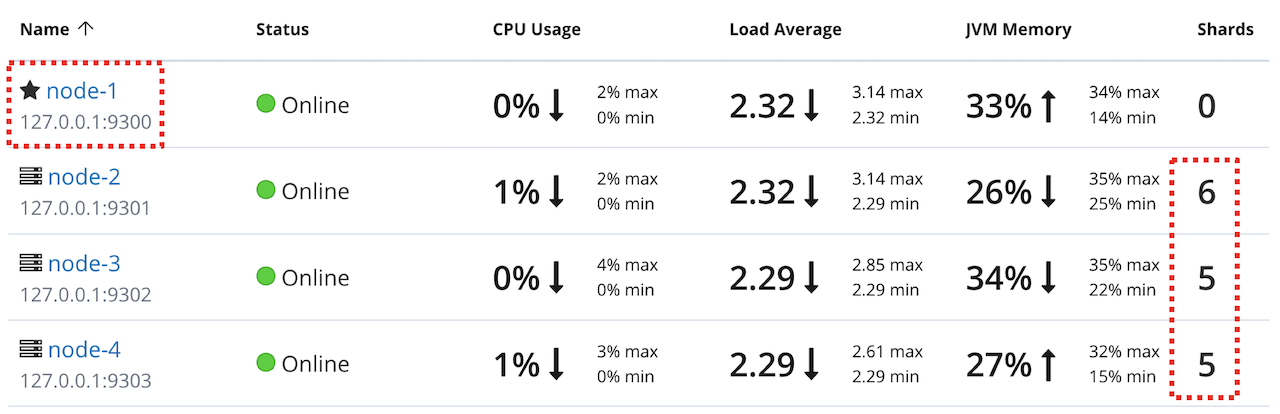The width and height of the screenshot is (1280, 414).
Task: Click node-1's JVM memory up arrow
Action: 1048,105
